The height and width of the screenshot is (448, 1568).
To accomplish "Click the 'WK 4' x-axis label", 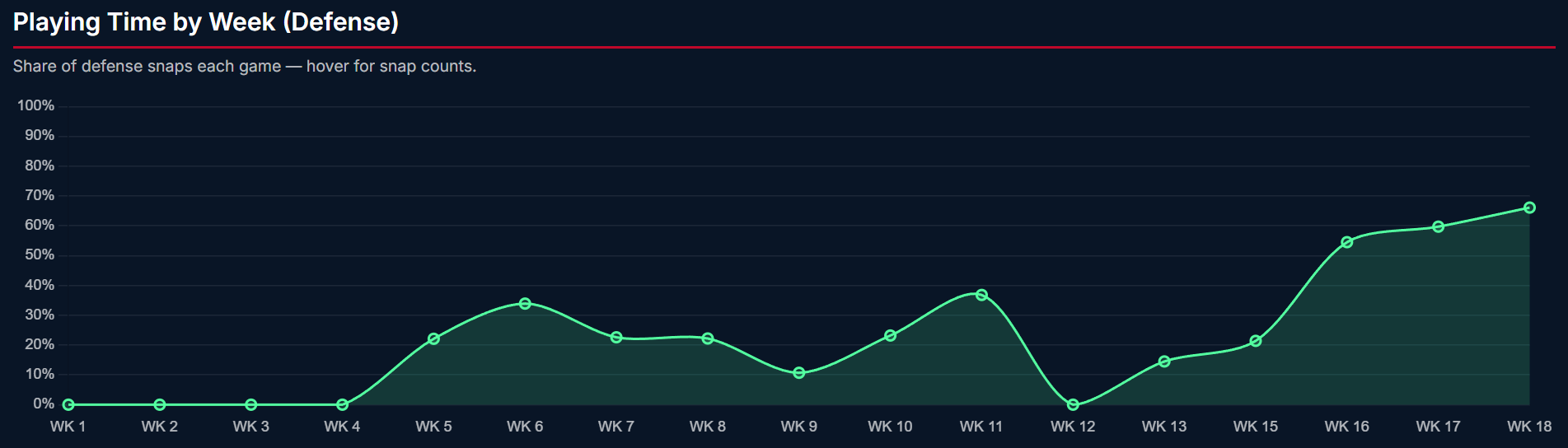I will click(342, 427).
